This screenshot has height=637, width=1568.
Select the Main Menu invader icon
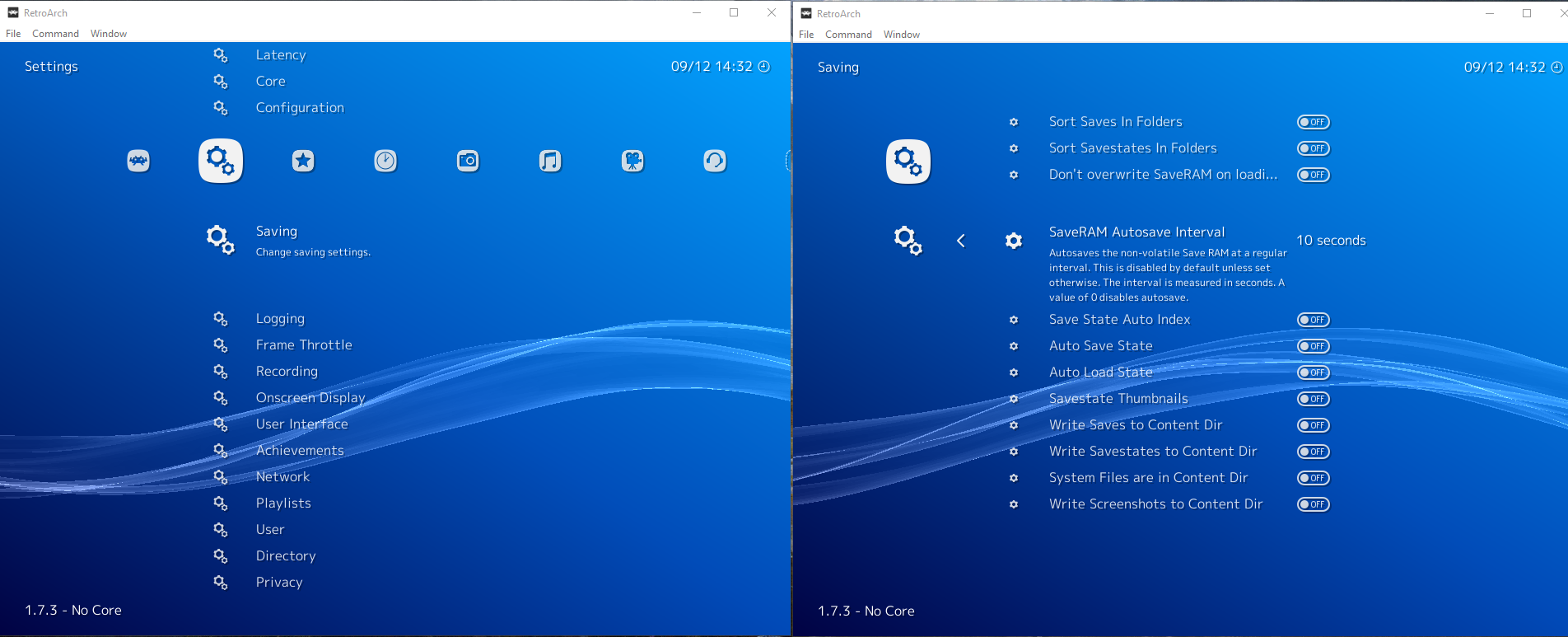(138, 161)
